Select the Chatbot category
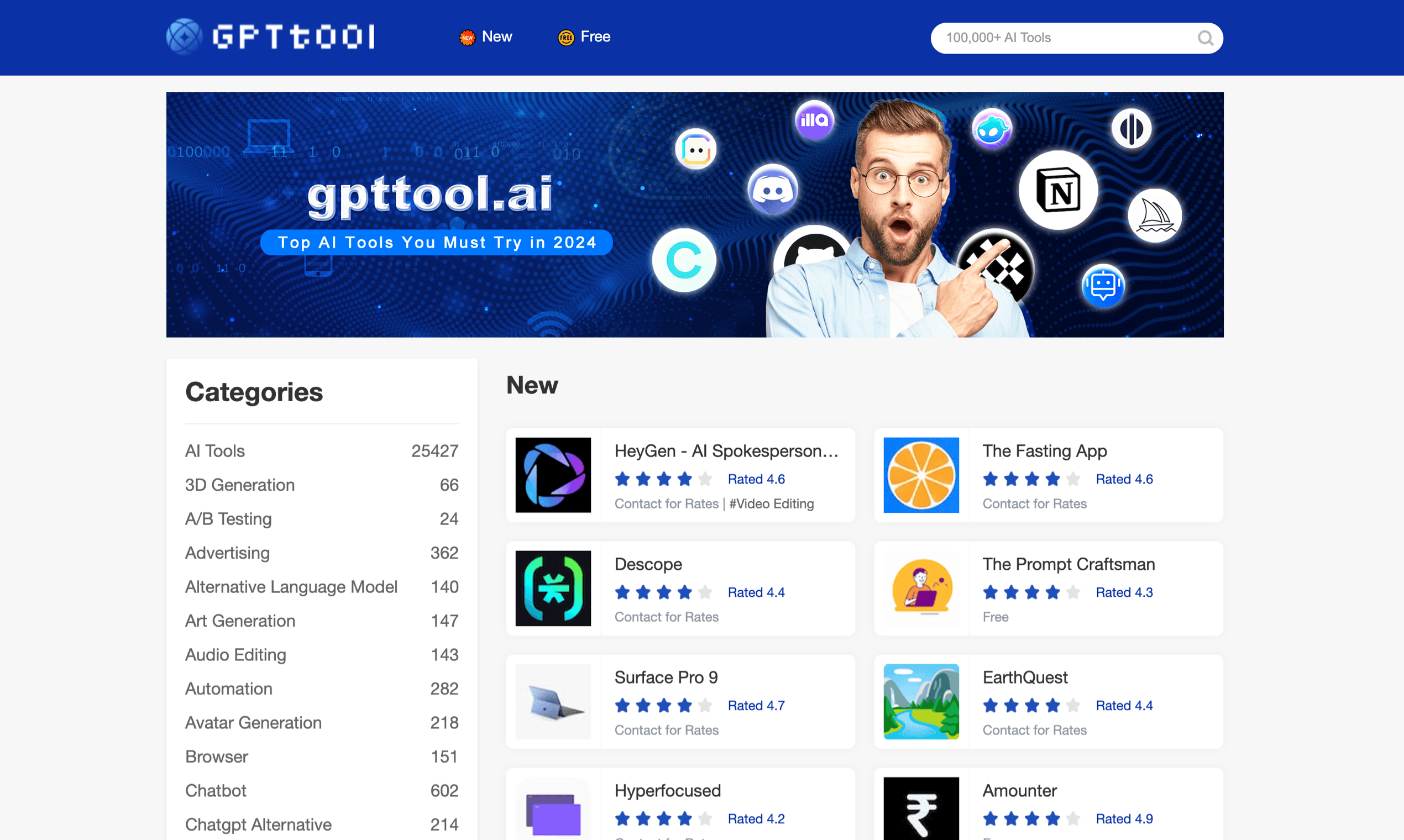1404x840 pixels. tap(216, 790)
